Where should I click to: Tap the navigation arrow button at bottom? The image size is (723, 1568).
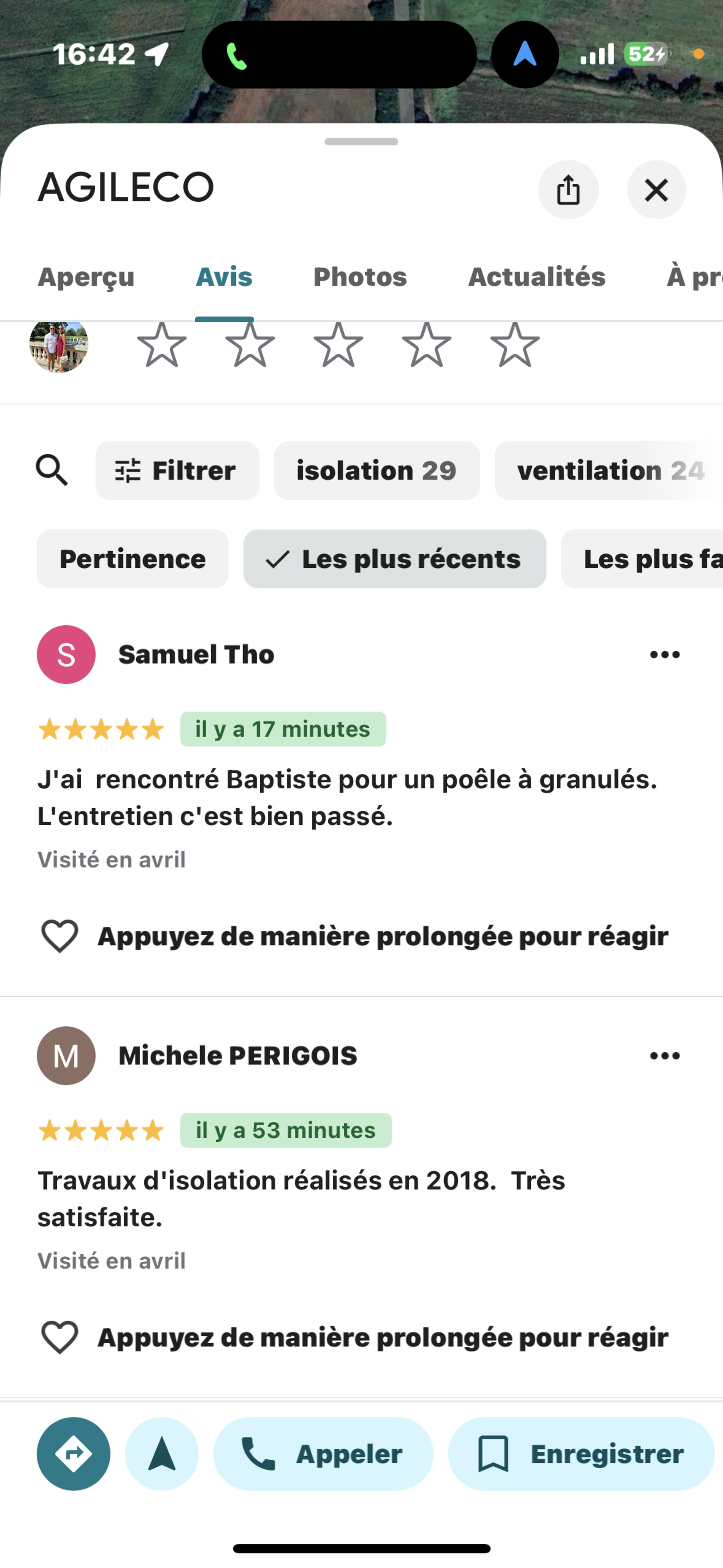(162, 1454)
